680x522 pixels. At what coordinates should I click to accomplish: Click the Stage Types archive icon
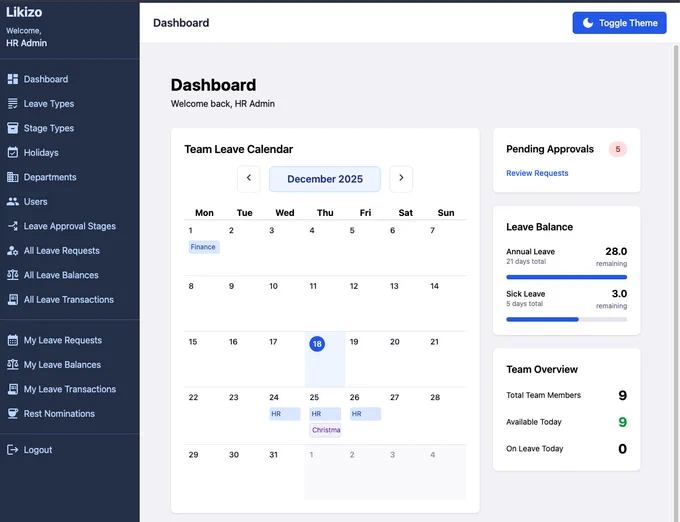coord(13,128)
